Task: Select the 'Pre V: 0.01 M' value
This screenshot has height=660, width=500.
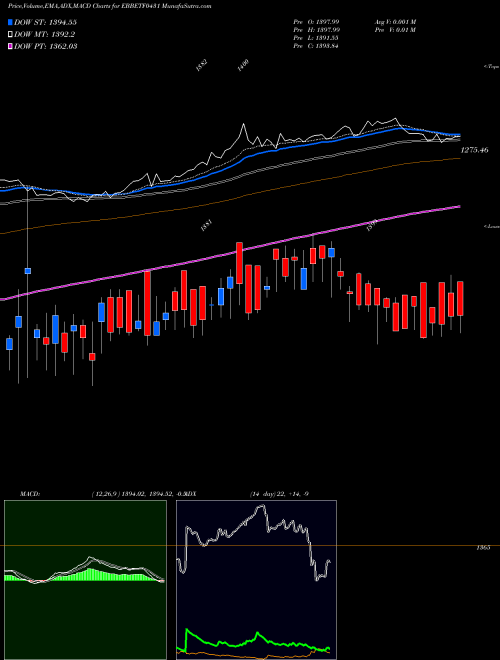Action: pos(395,29)
